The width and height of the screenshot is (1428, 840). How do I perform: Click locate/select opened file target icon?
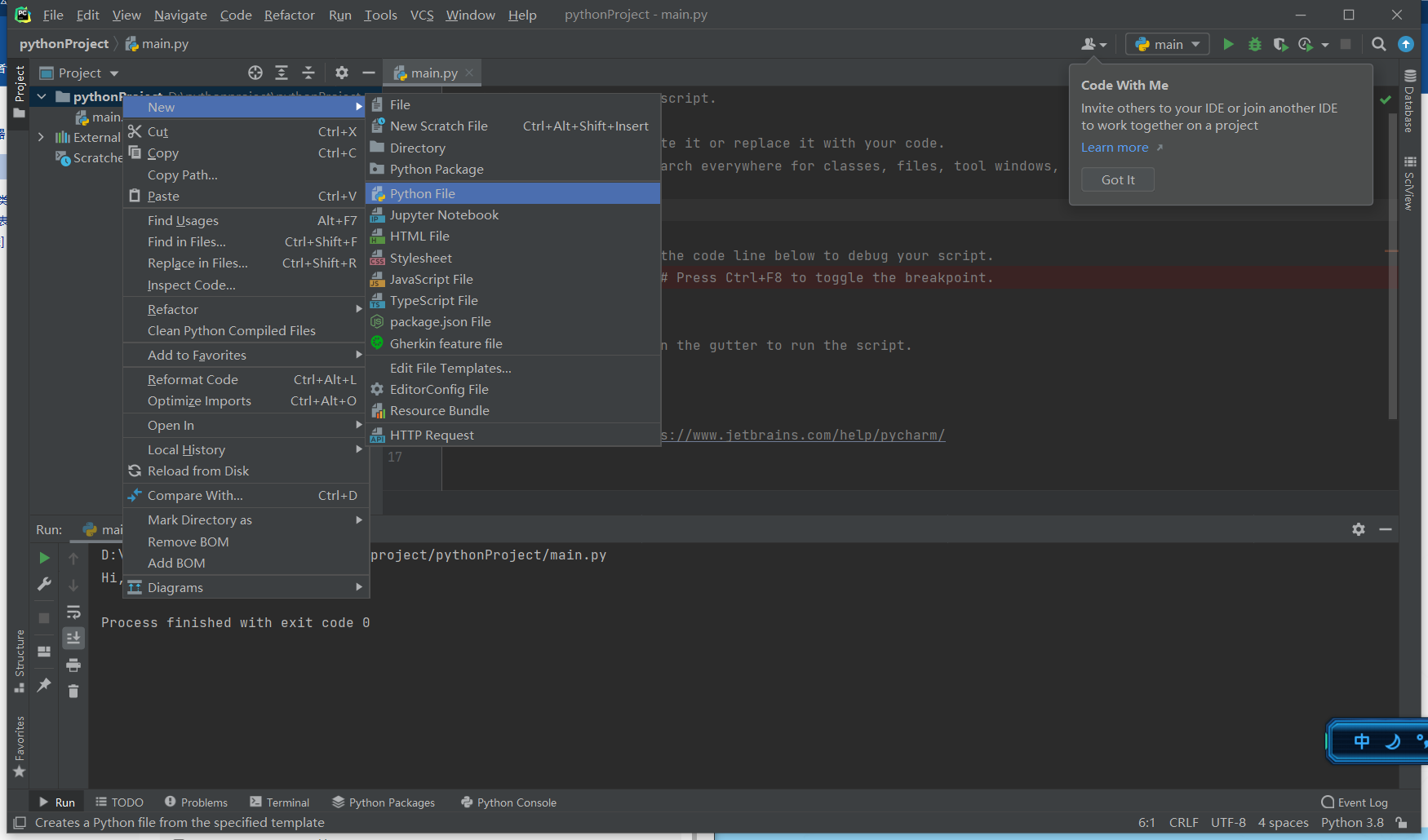(255, 73)
